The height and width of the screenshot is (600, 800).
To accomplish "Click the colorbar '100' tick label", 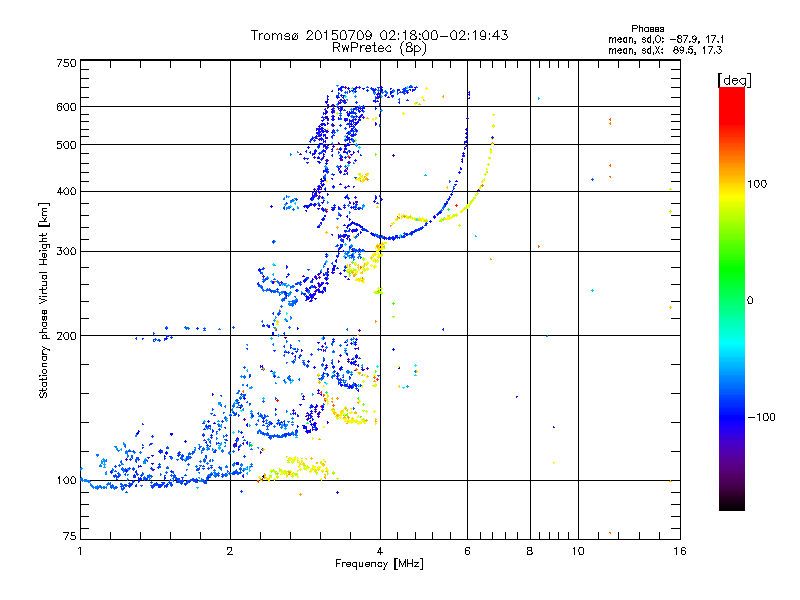I will 757,184.
